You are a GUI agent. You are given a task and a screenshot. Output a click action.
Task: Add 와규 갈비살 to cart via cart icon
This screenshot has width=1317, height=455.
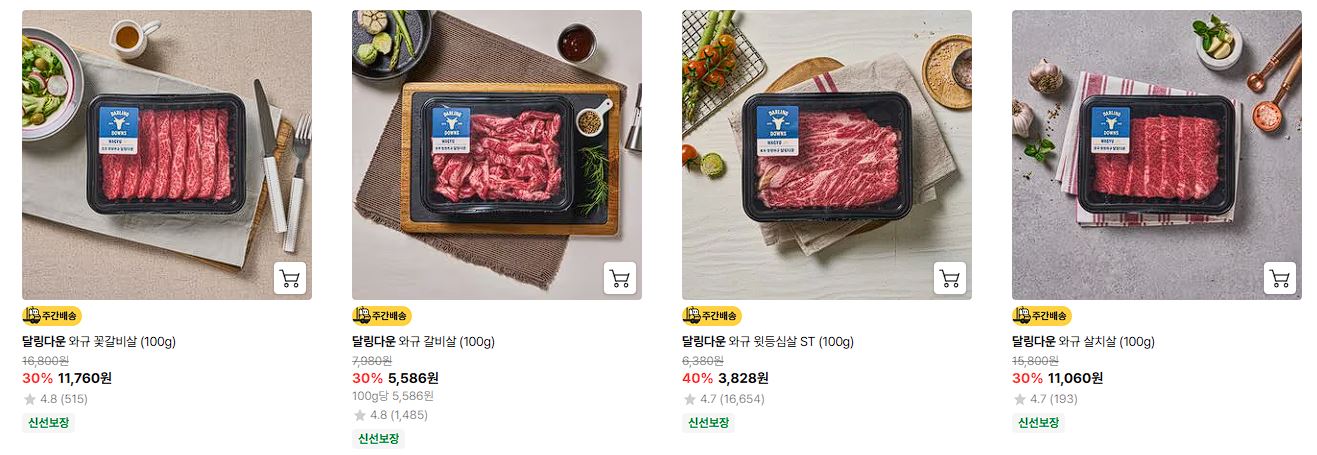pyautogui.click(x=620, y=278)
